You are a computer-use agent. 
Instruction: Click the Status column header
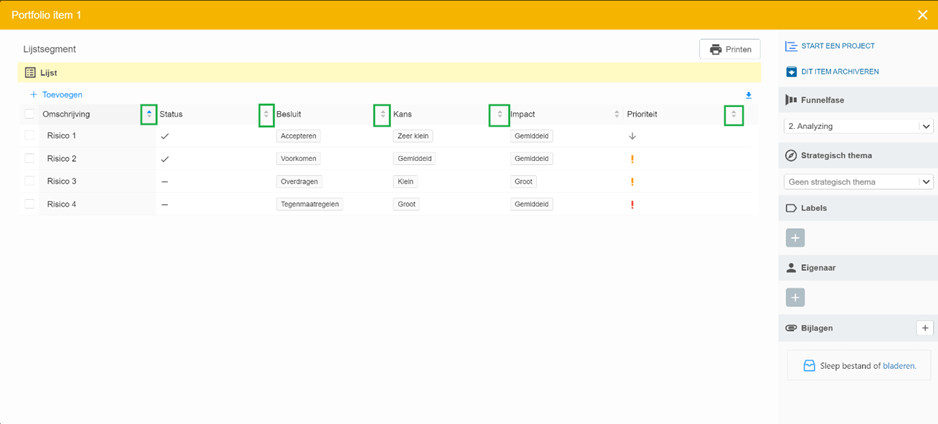pyautogui.click(x=171, y=114)
